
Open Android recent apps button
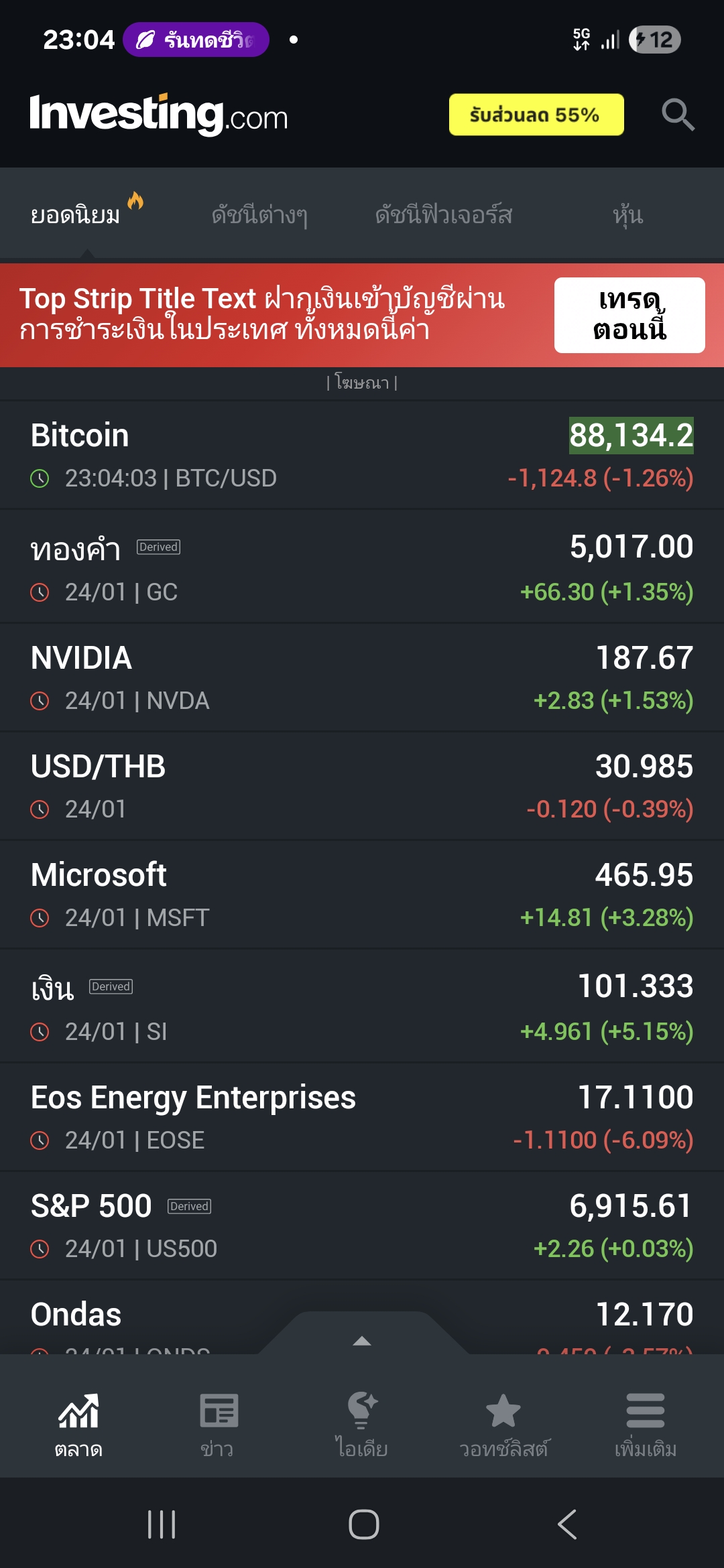[x=162, y=1524]
